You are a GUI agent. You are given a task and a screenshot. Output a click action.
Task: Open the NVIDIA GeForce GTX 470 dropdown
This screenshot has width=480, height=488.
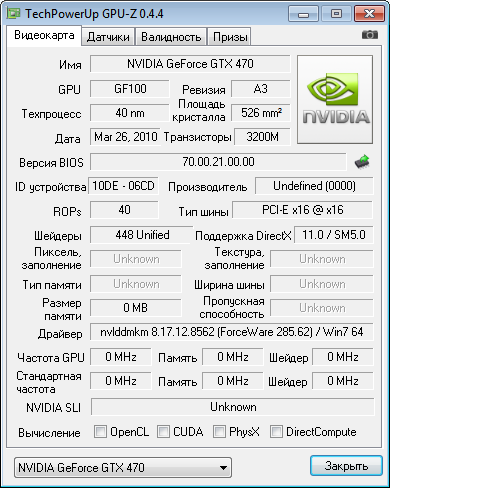pos(123,467)
